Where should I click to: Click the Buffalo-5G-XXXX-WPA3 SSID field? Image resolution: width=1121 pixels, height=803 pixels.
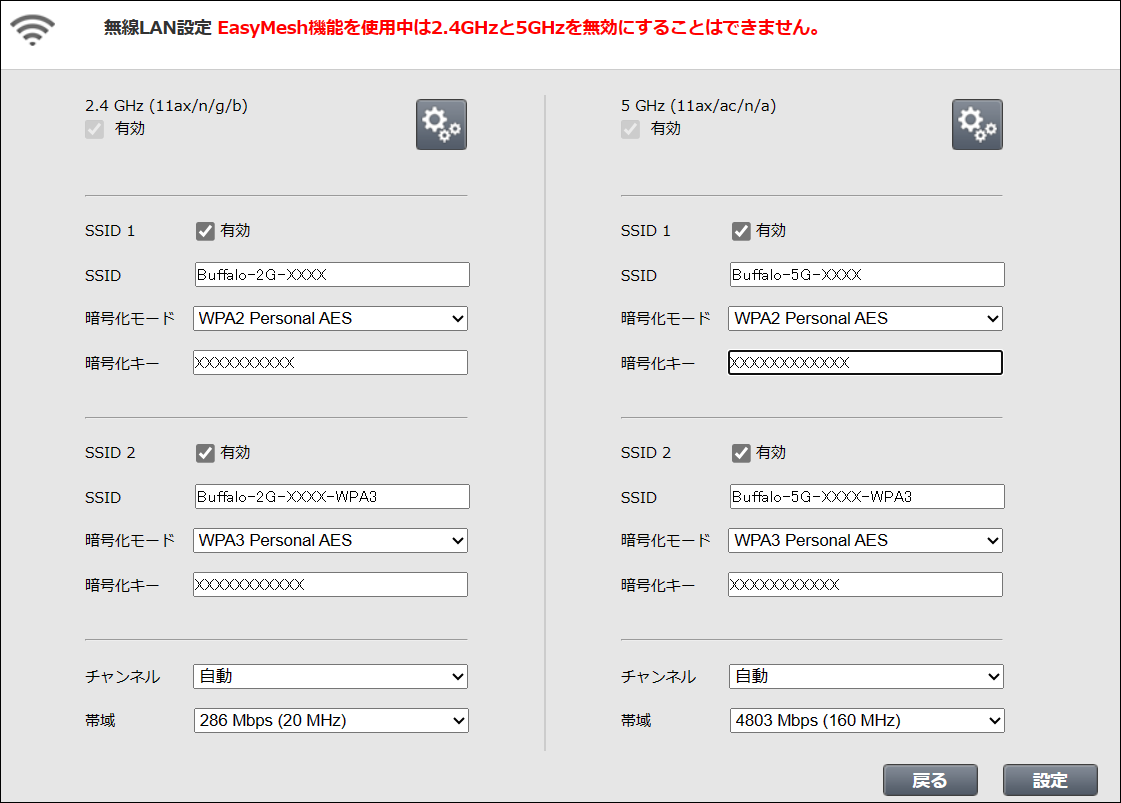click(x=866, y=497)
